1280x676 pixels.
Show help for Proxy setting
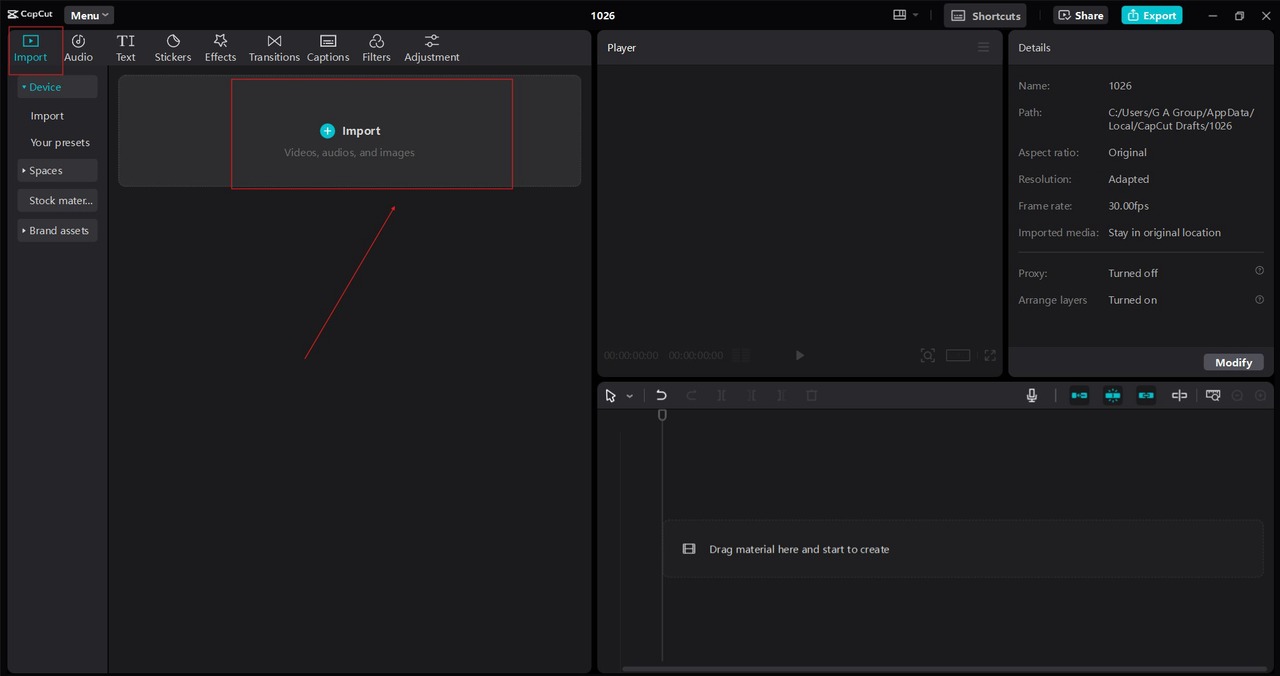pos(1259,271)
